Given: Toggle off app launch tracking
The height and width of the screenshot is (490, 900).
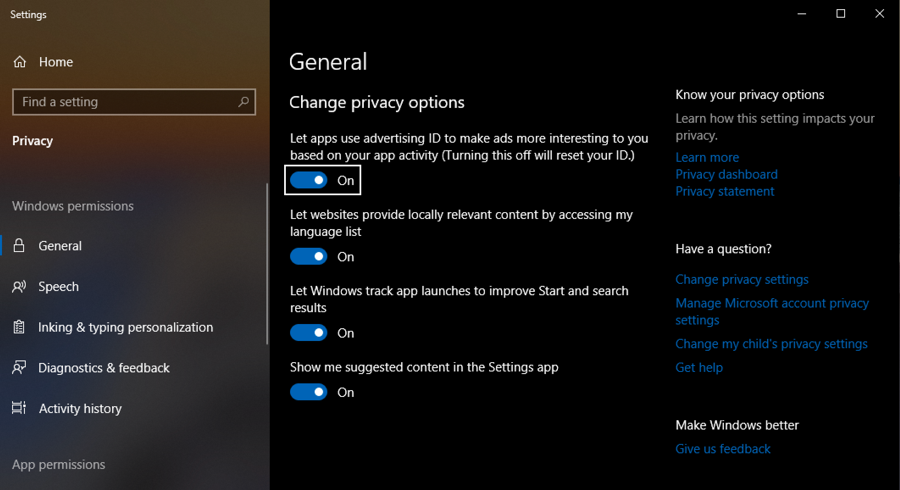Looking at the screenshot, I should click(309, 333).
